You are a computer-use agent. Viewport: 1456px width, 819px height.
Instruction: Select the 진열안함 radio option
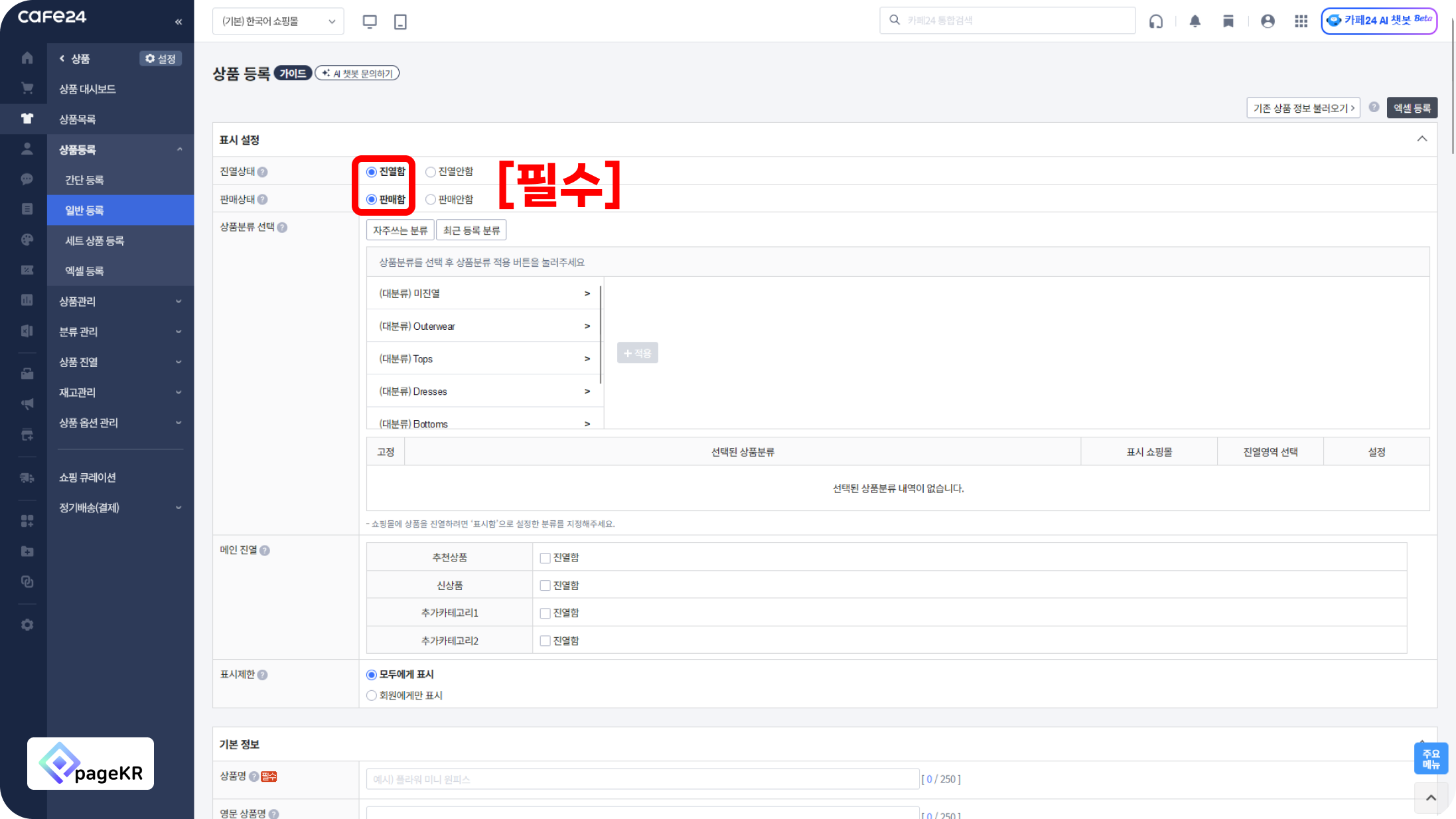click(x=431, y=172)
